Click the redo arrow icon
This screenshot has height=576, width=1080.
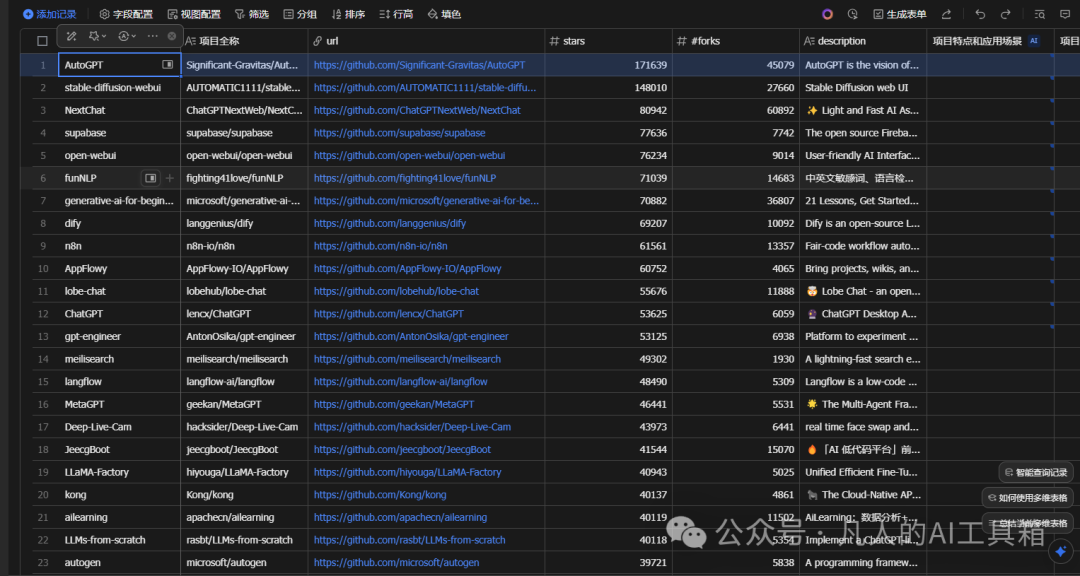click(x=1006, y=14)
